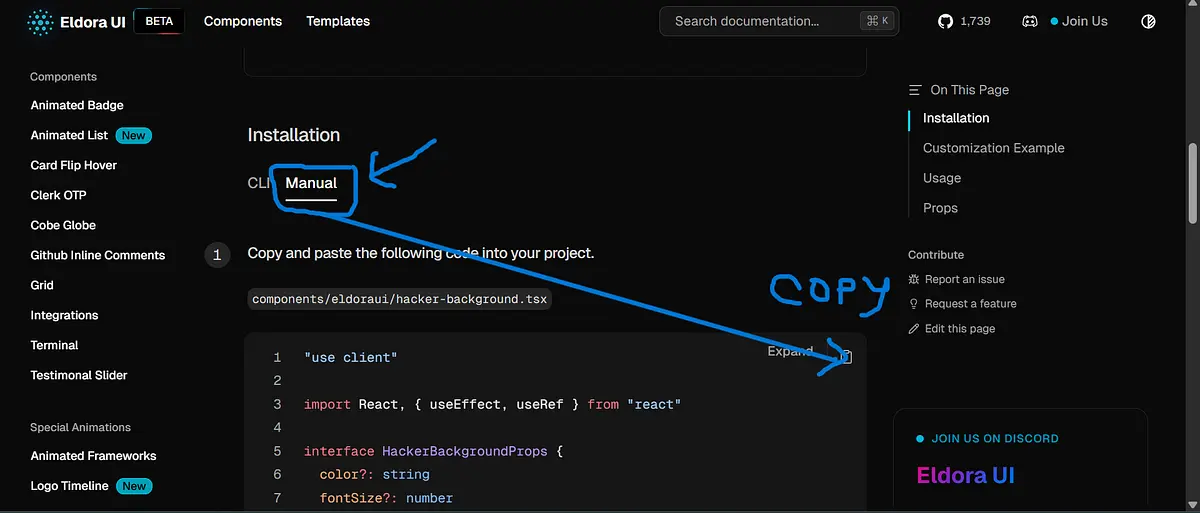Go to Customization Example section
1200x513 pixels.
(x=993, y=148)
